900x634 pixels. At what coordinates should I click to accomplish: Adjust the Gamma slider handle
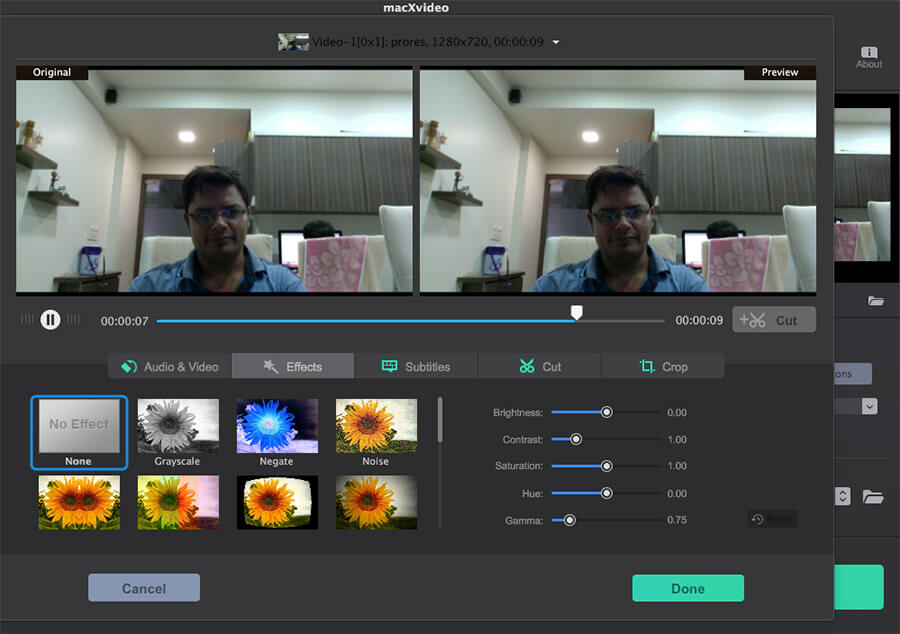[569, 520]
